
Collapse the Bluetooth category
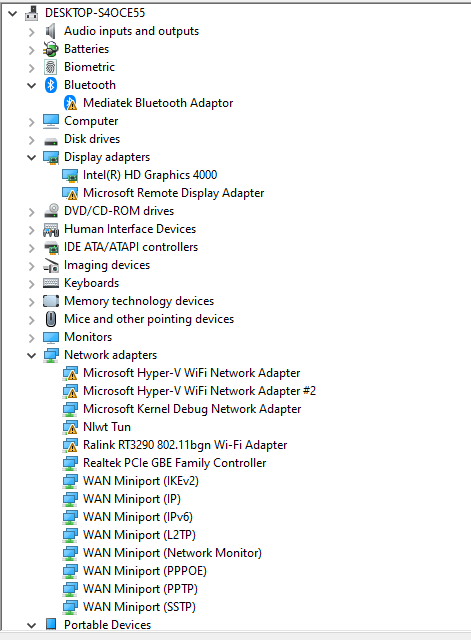click(31, 85)
